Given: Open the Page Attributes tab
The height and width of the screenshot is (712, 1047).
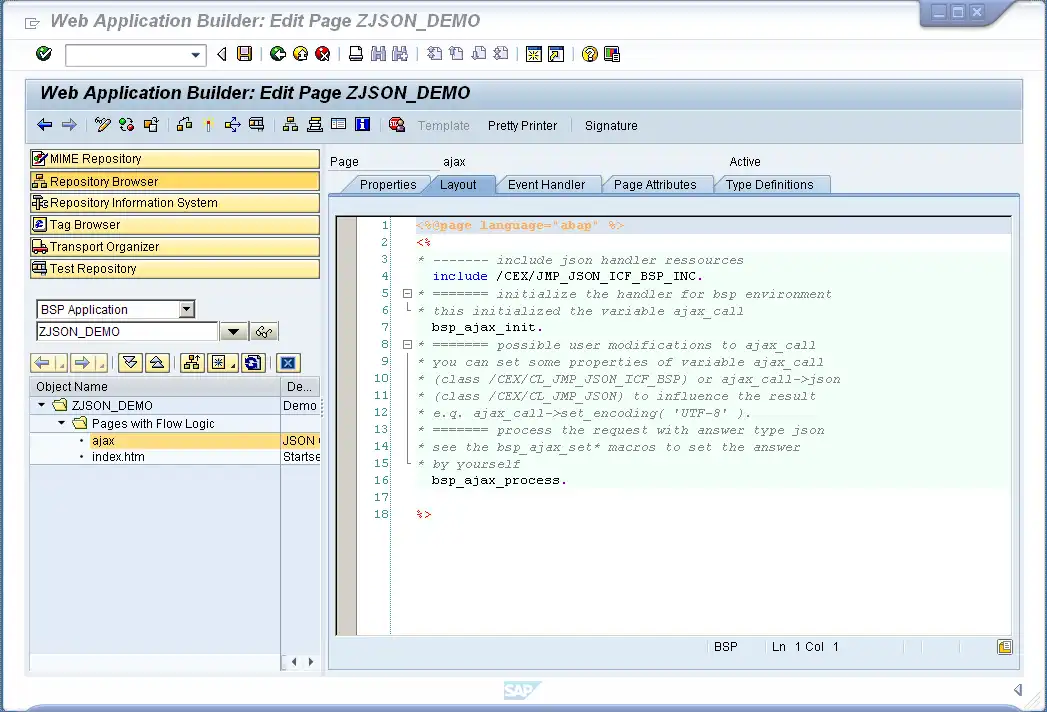Looking at the screenshot, I should coord(655,185).
